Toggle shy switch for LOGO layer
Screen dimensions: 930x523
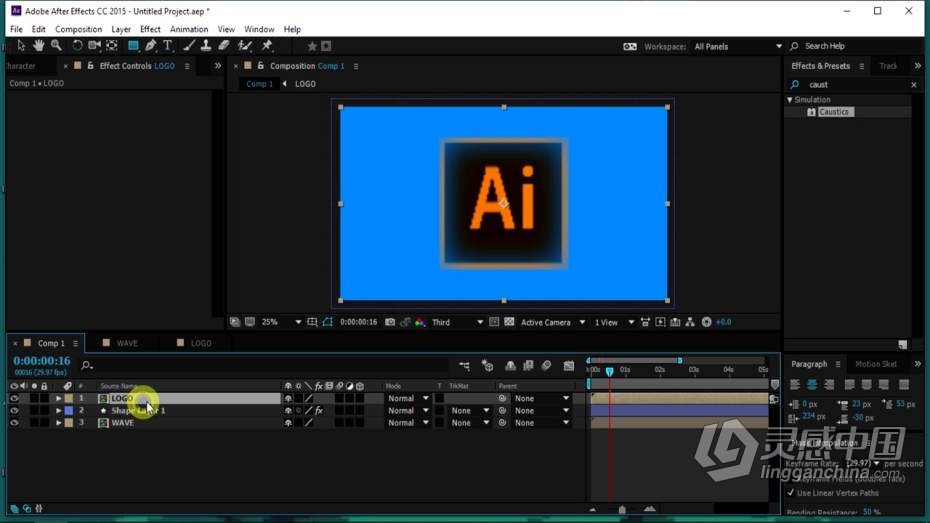[x=288, y=398]
